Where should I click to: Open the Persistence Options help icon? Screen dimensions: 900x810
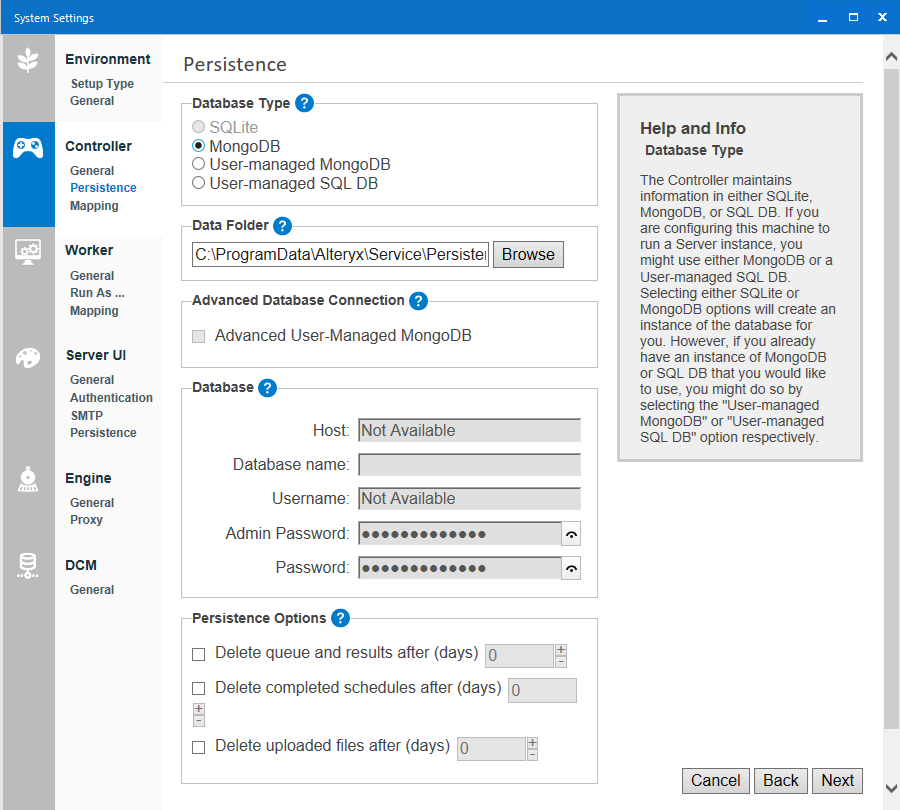click(x=340, y=618)
